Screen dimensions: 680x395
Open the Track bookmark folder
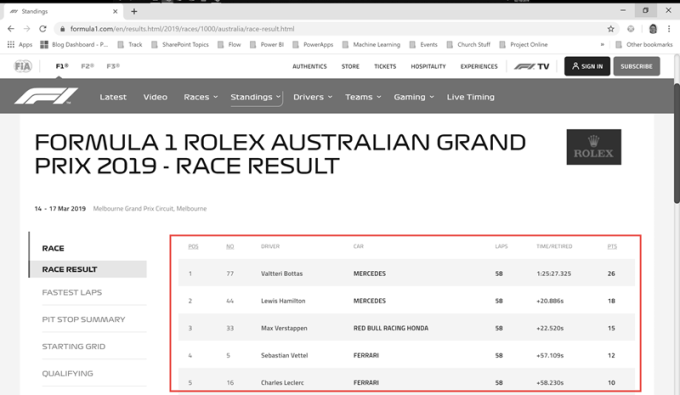coord(130,44)
